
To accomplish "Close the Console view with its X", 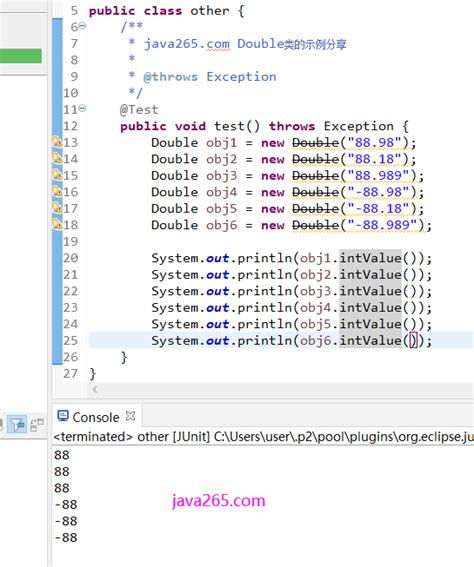I will coord(131,416).
